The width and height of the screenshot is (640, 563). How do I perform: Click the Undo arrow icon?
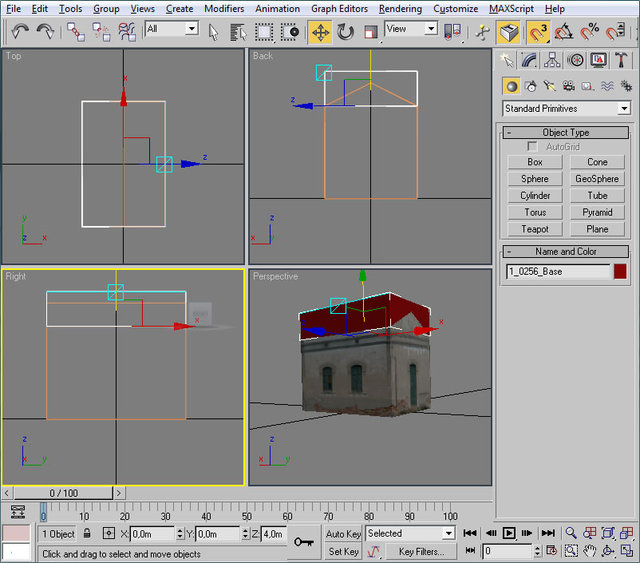[x=20, y=32]
